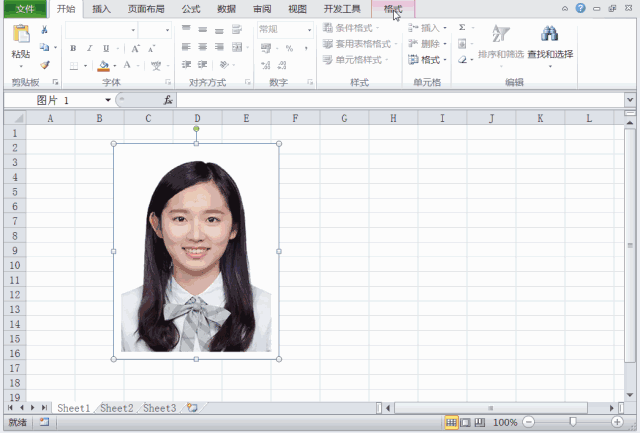Viewport: 640px width, 433px height.
Task: Click the 文件 file button
Action: [x=24, y=9]
